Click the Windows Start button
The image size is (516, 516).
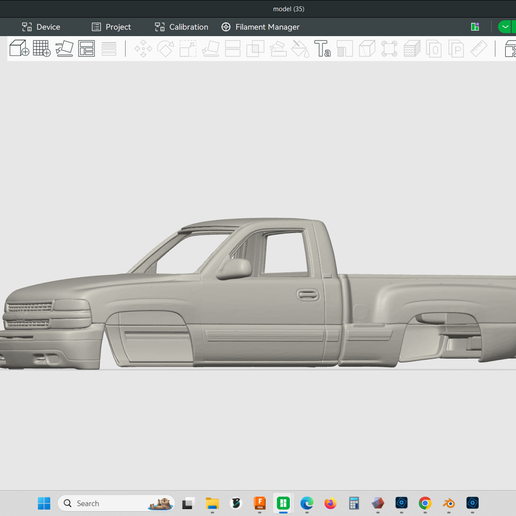click(44, 503)
